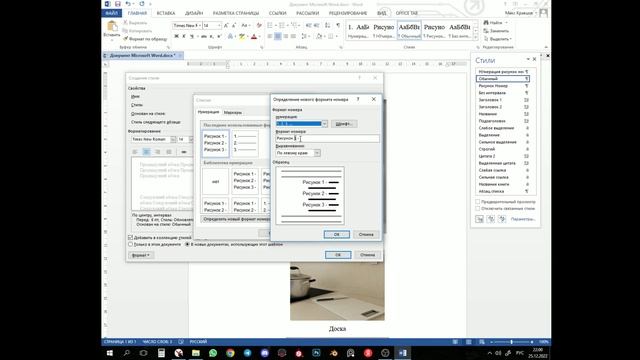640x360 pixels.
Task: Click the Параметры... link in Styles pane
Action: (523, 219)
